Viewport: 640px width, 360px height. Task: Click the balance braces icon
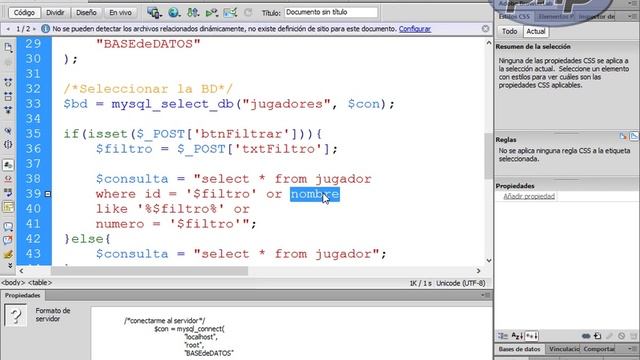tap(8, 144)
